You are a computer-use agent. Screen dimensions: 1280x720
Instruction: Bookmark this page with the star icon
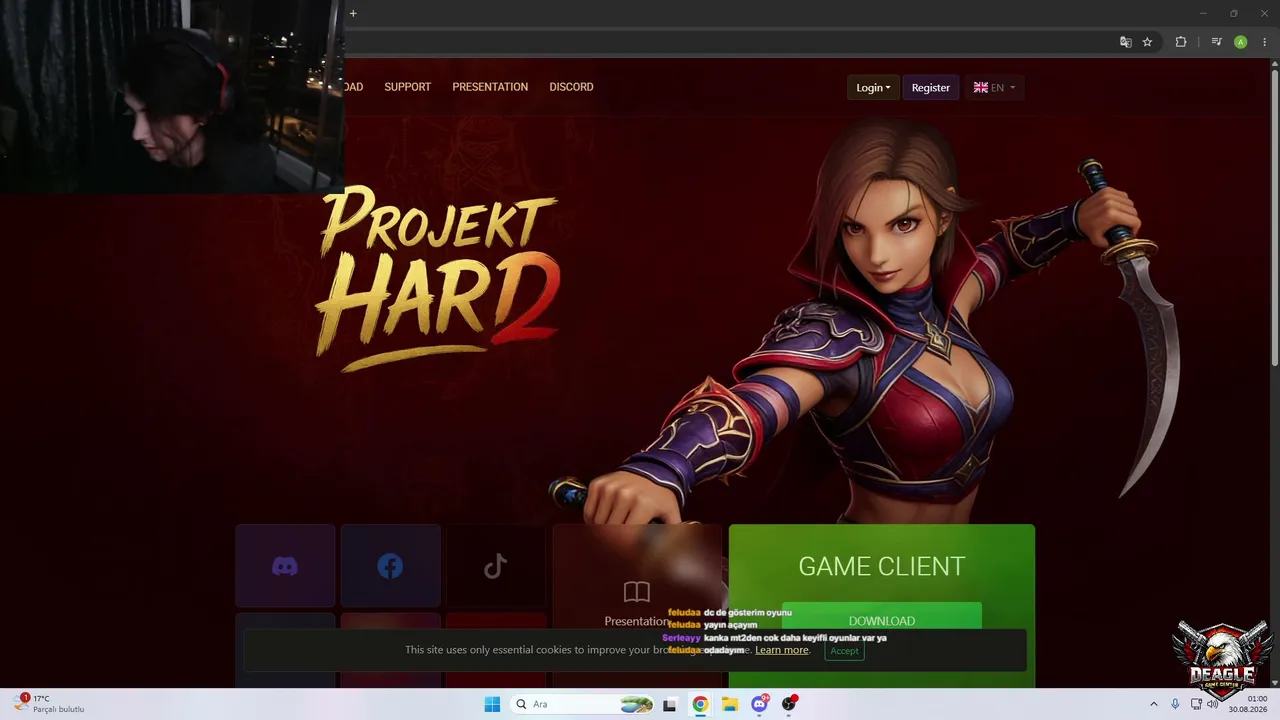pyautogui.click(x=1147, y=42)
